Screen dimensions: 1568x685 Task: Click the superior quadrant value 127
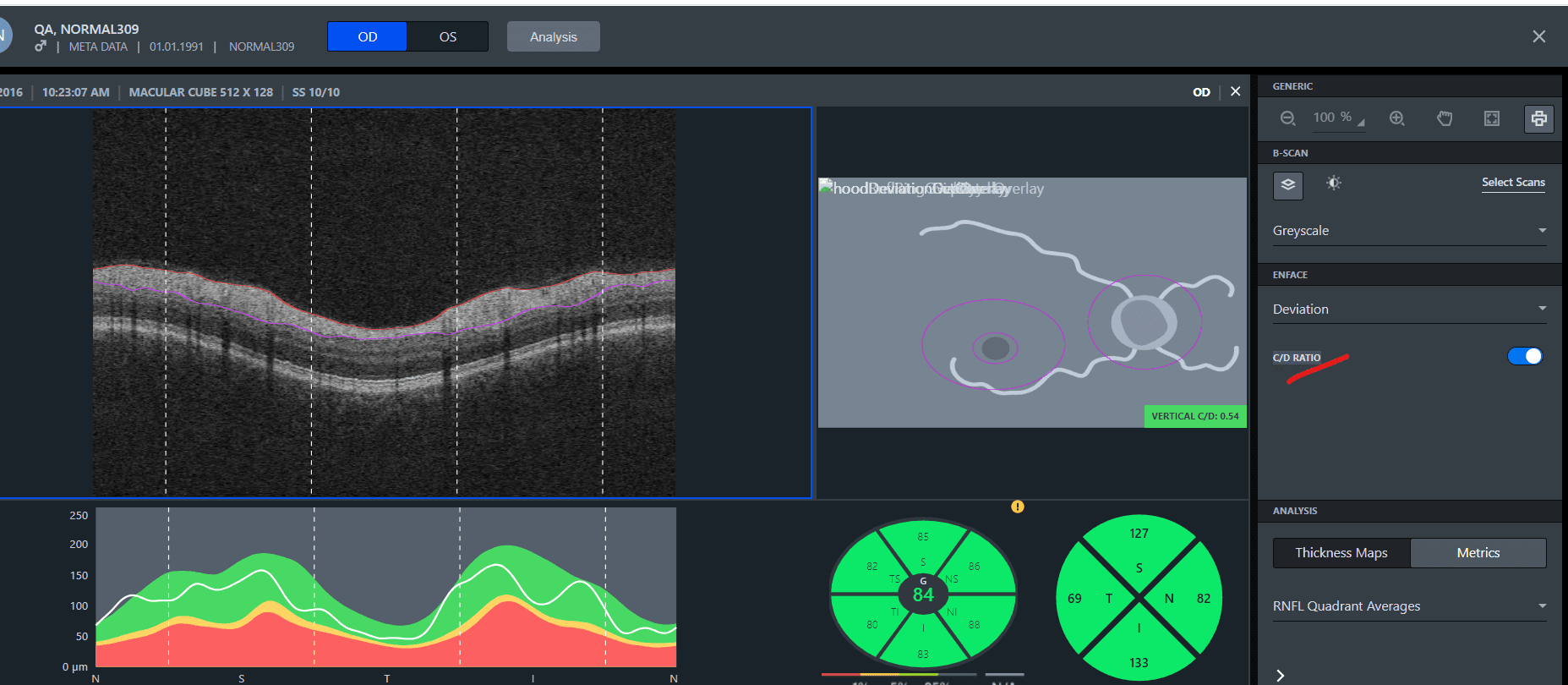pos(1139,534)
